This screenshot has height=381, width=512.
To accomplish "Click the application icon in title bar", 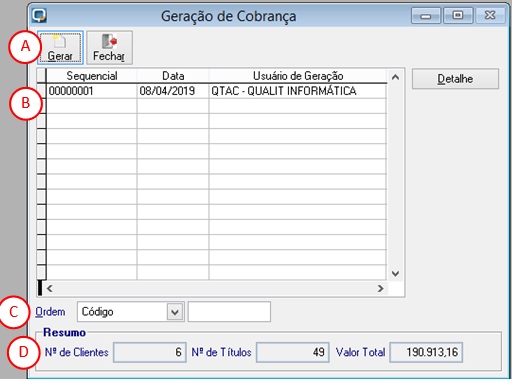I will pyautogui.click(x=39, y=16).
